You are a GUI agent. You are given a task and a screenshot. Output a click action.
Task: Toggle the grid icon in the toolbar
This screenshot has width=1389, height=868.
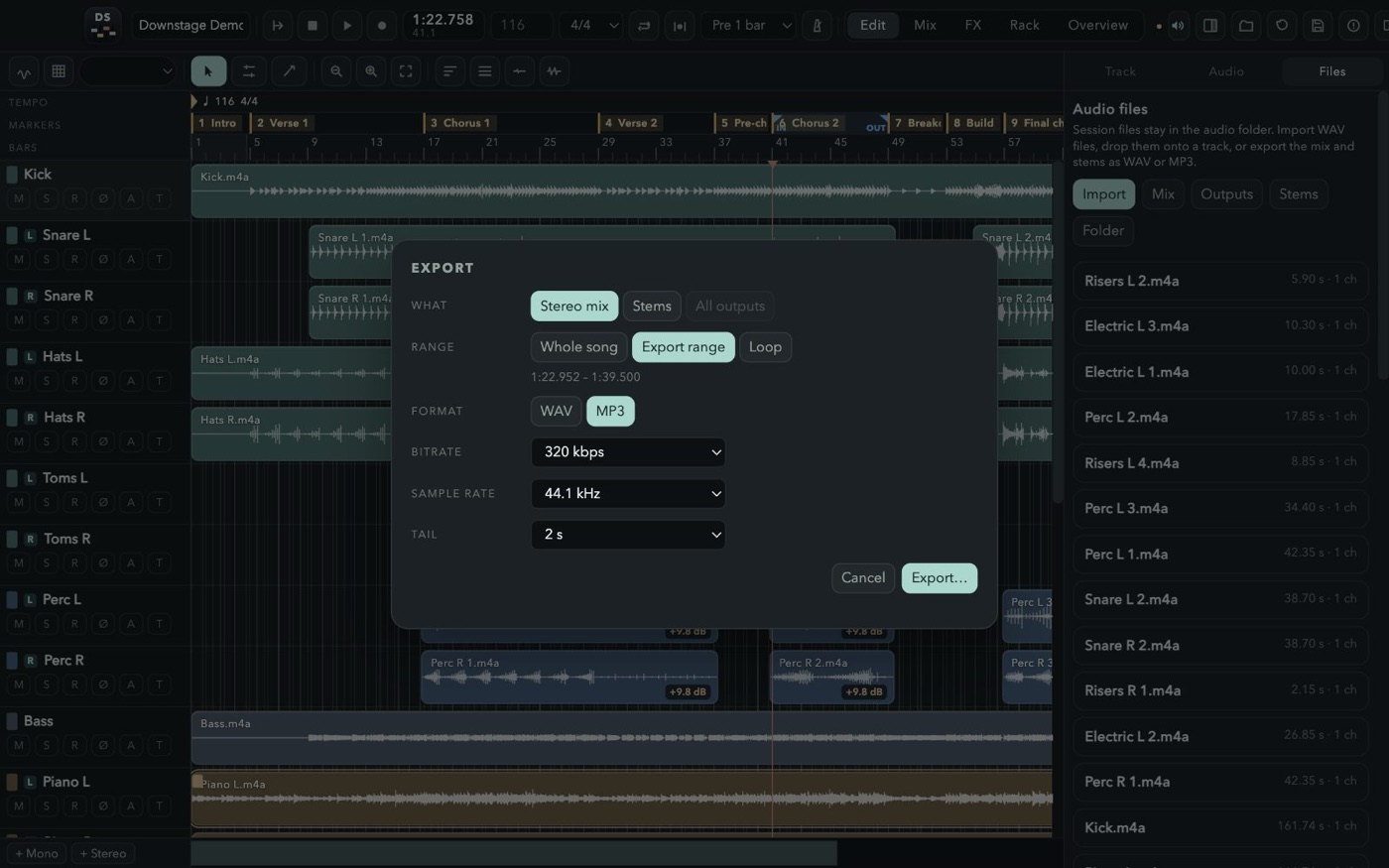59,71
